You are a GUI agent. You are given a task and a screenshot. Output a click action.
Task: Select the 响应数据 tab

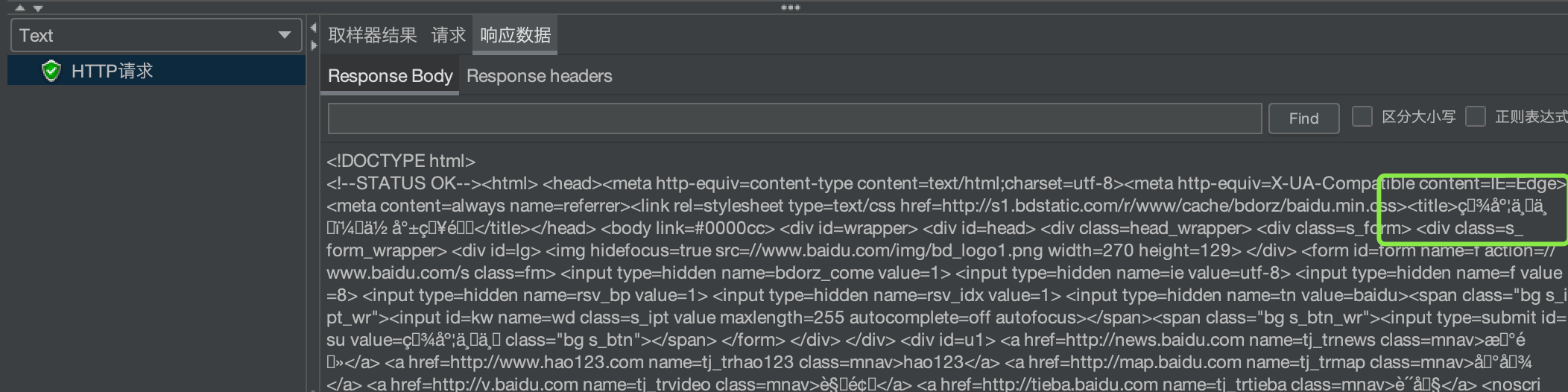[515, 35]
